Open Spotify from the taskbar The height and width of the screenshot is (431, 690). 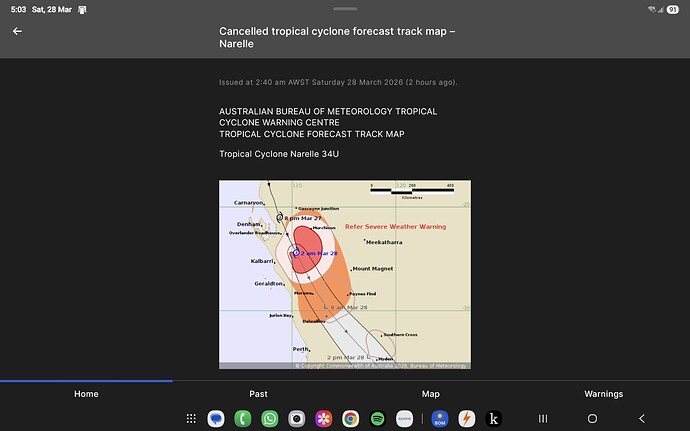[x=378, y=418]
